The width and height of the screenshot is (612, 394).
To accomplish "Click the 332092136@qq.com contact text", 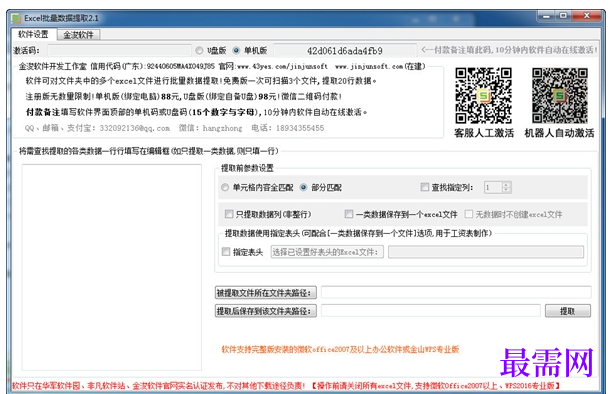I will pyautogui.click(x=135, y=128).
